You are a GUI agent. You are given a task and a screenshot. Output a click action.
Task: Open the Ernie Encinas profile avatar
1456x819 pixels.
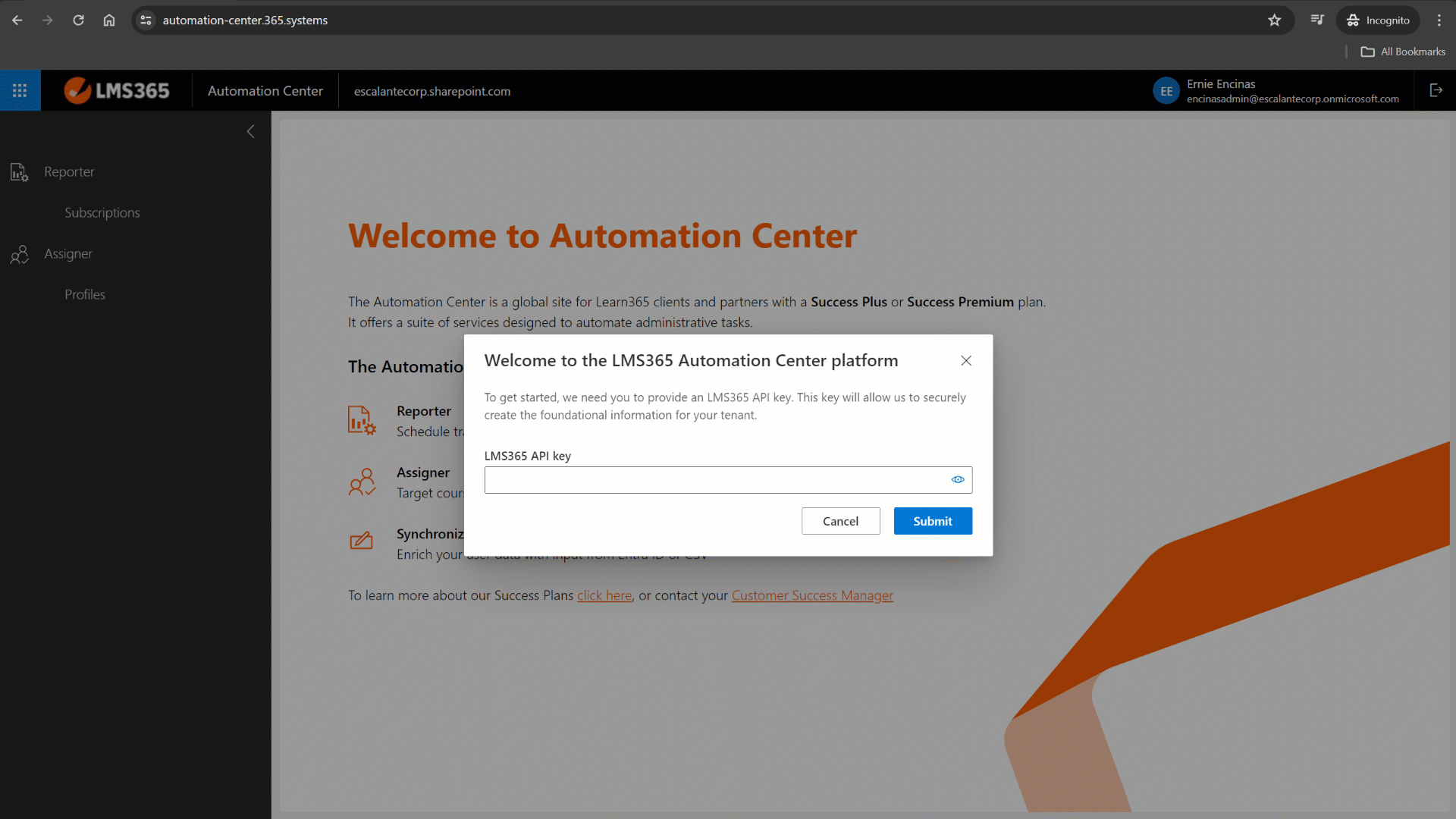pyautogui.click(x=1166, y=90)
